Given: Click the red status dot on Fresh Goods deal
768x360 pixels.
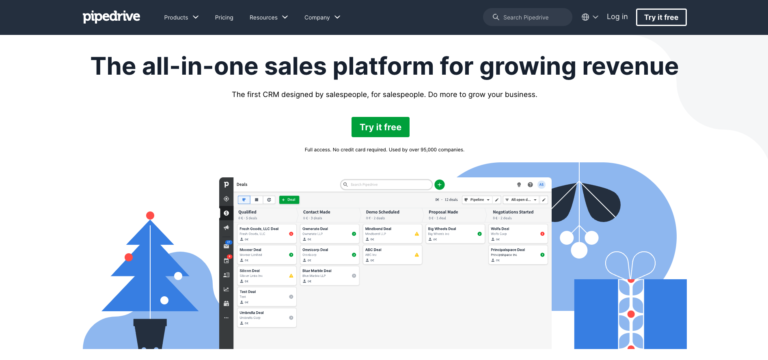Looking at the screenshot, I should tap(291, 234).
